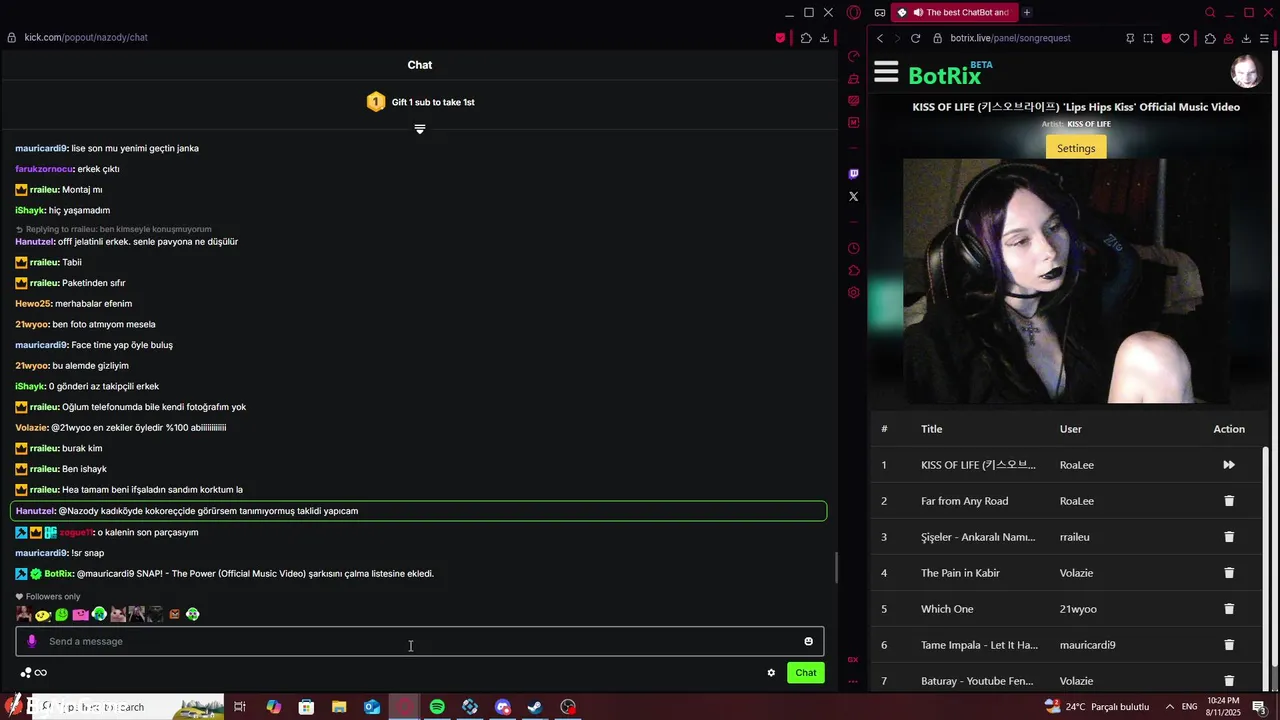
Task: Open downloads in BotRix browser window
Action: pyautogui.click(x=1246, y=38)
